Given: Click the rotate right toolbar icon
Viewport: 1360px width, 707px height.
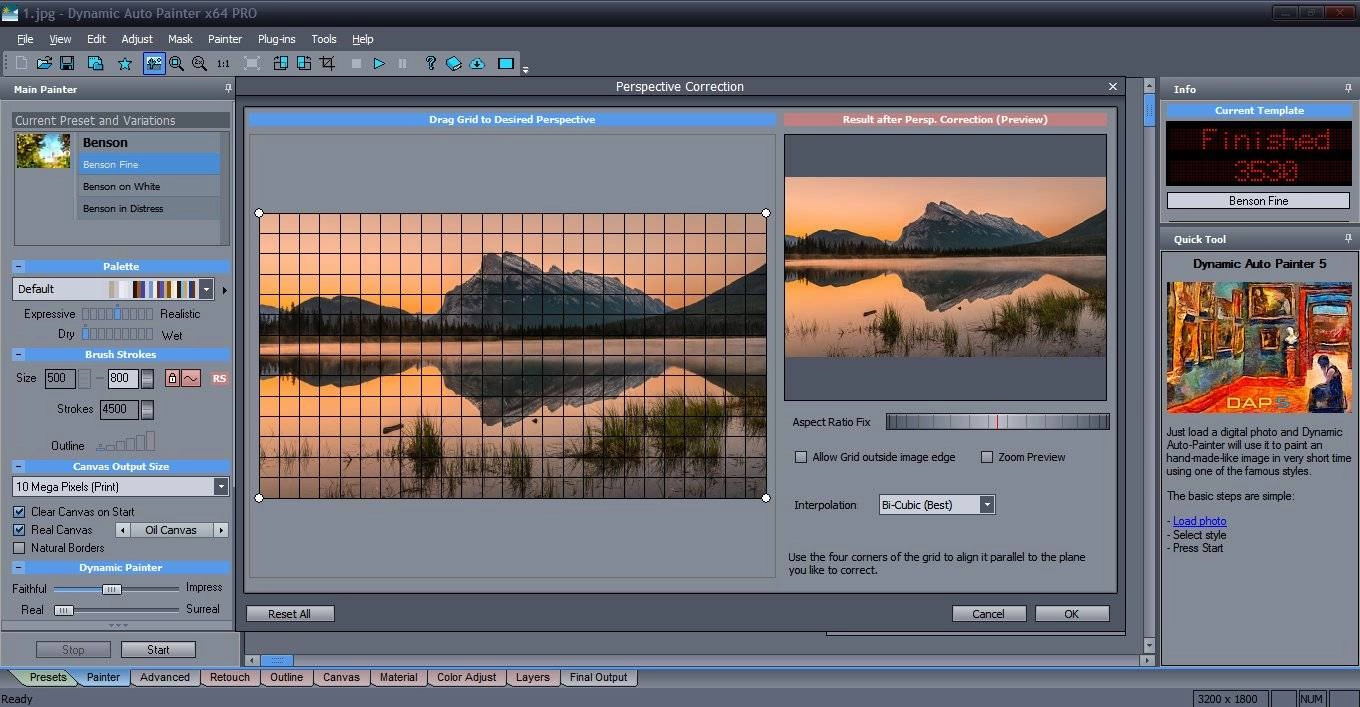Looking at the screenshot, I should coord(303,63).
